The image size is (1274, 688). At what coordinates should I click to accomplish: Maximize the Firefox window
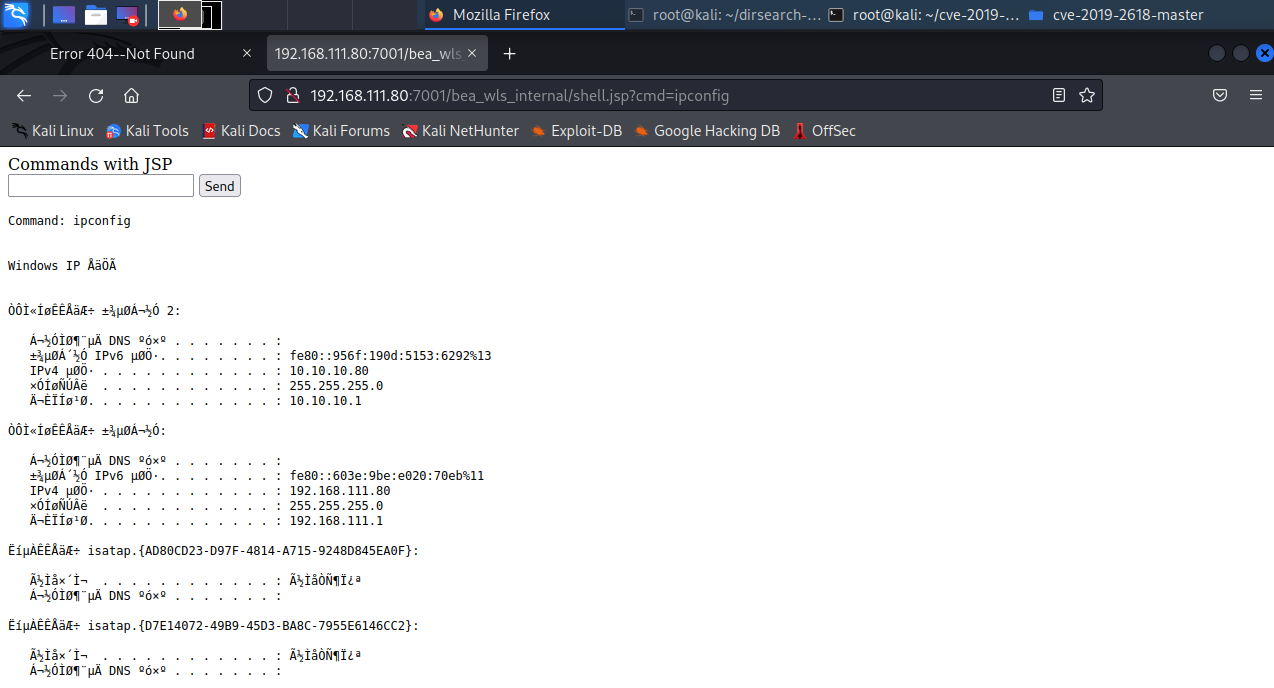tap(1241, 54)
